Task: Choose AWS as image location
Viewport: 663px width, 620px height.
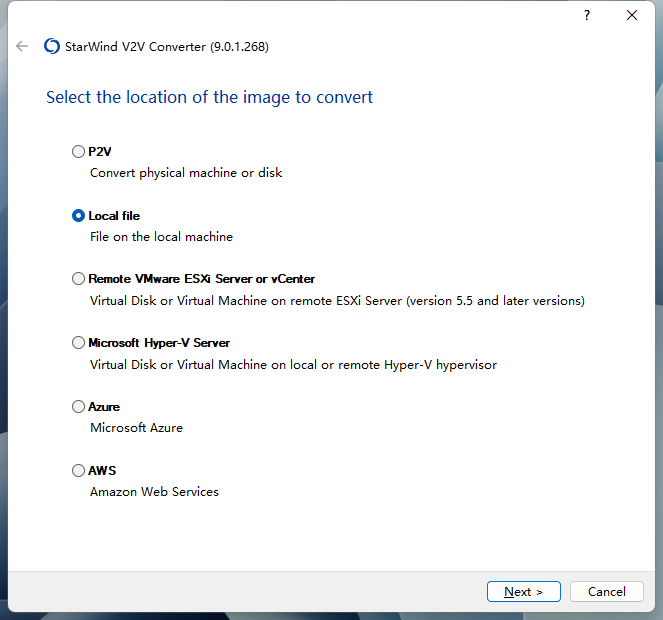Action: point(79,471)
